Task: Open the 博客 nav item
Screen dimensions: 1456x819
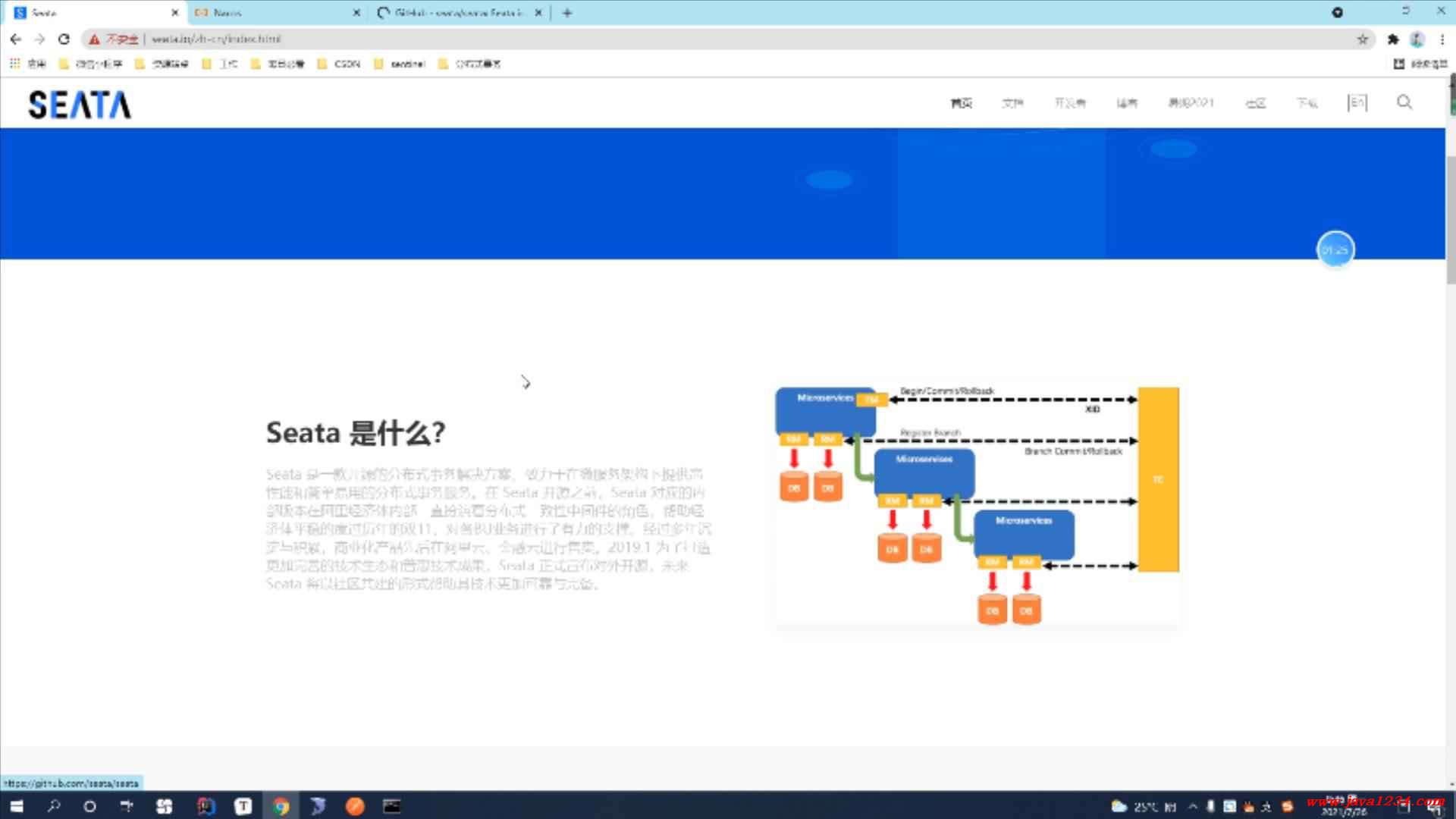Action: [x=1127, y=102]
